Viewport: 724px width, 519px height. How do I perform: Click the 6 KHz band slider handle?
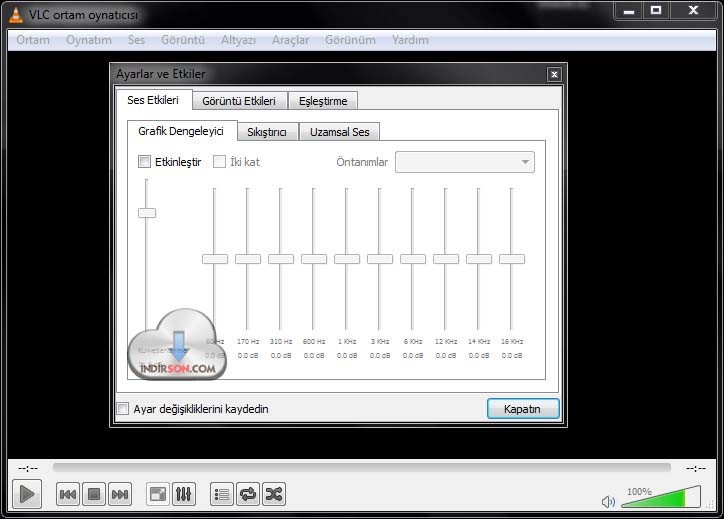pos(413,259)
